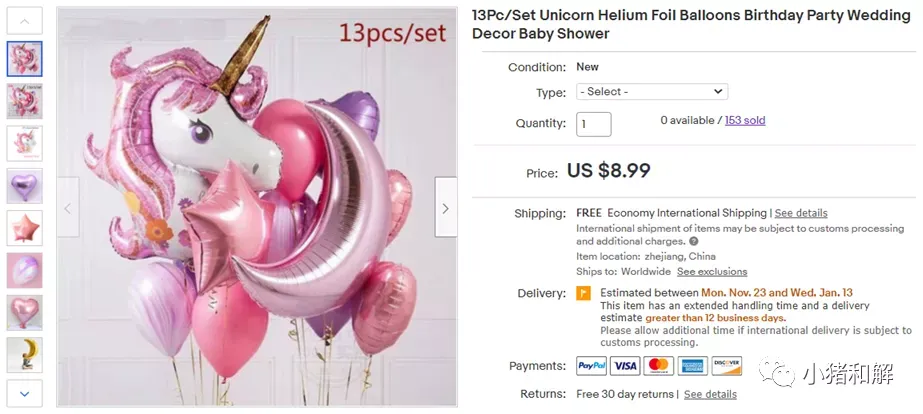Click the Discover card icon

tap(727, 366)
